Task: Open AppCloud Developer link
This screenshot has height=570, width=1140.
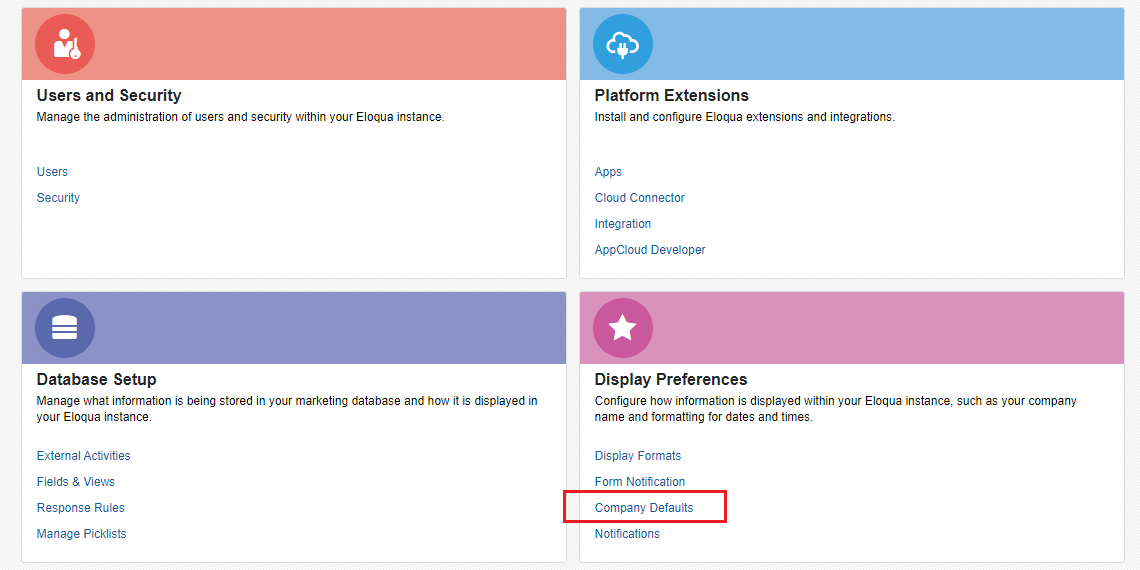Action: [x=650, y=250]
